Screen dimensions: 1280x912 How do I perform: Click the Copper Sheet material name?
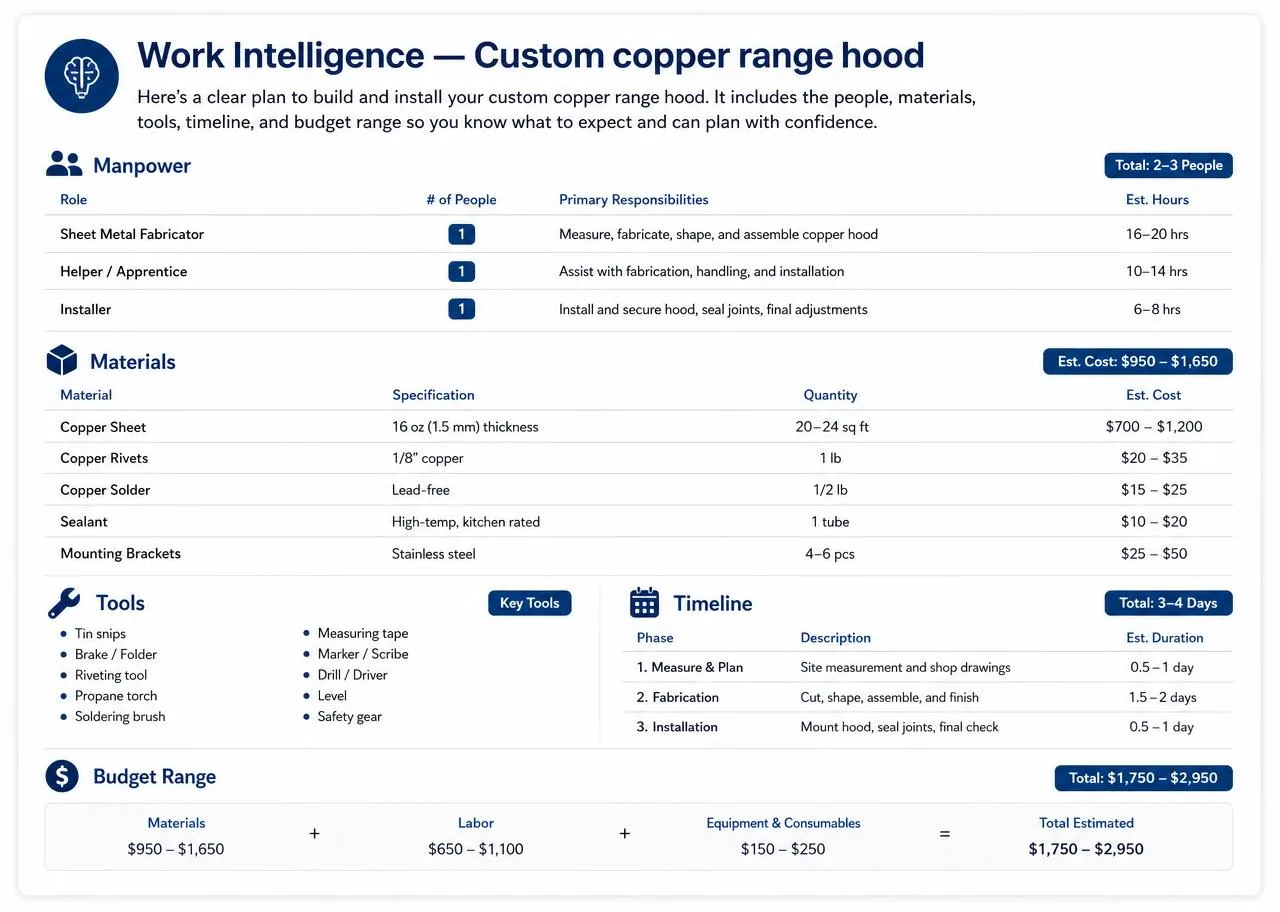(103, 427)
